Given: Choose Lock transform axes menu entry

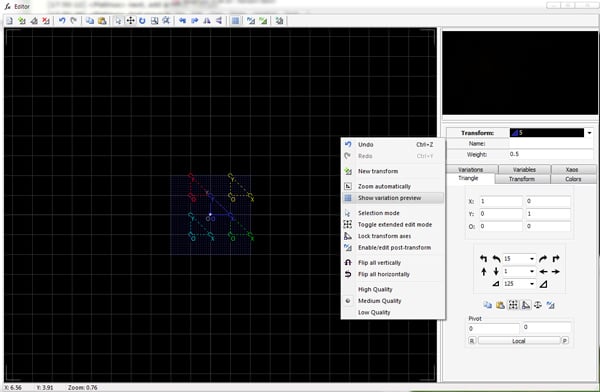Looking at the screenshot, I should [393, 236].
